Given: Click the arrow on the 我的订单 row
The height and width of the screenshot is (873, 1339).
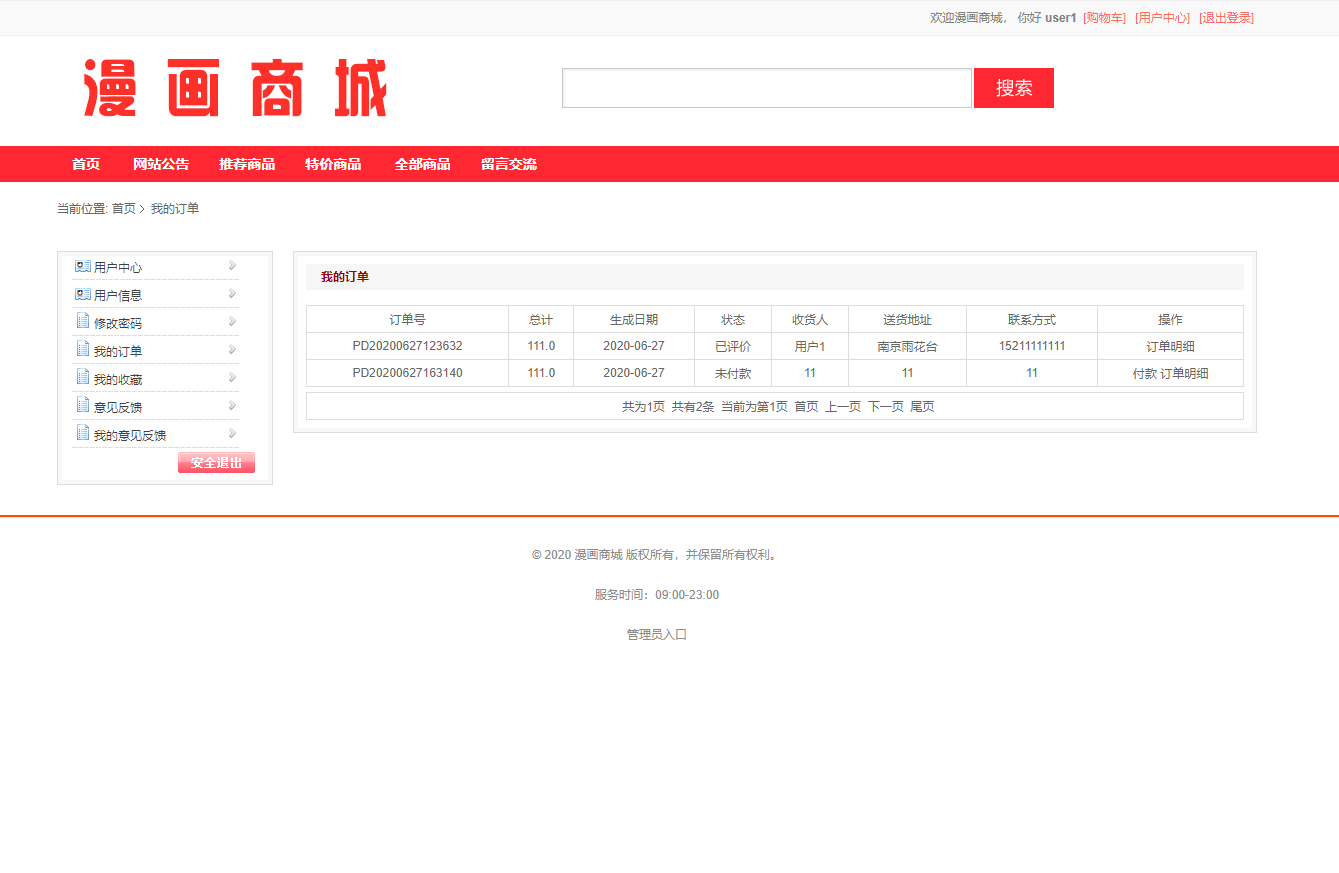Looking at the screenshot, I should pos(232,350).
